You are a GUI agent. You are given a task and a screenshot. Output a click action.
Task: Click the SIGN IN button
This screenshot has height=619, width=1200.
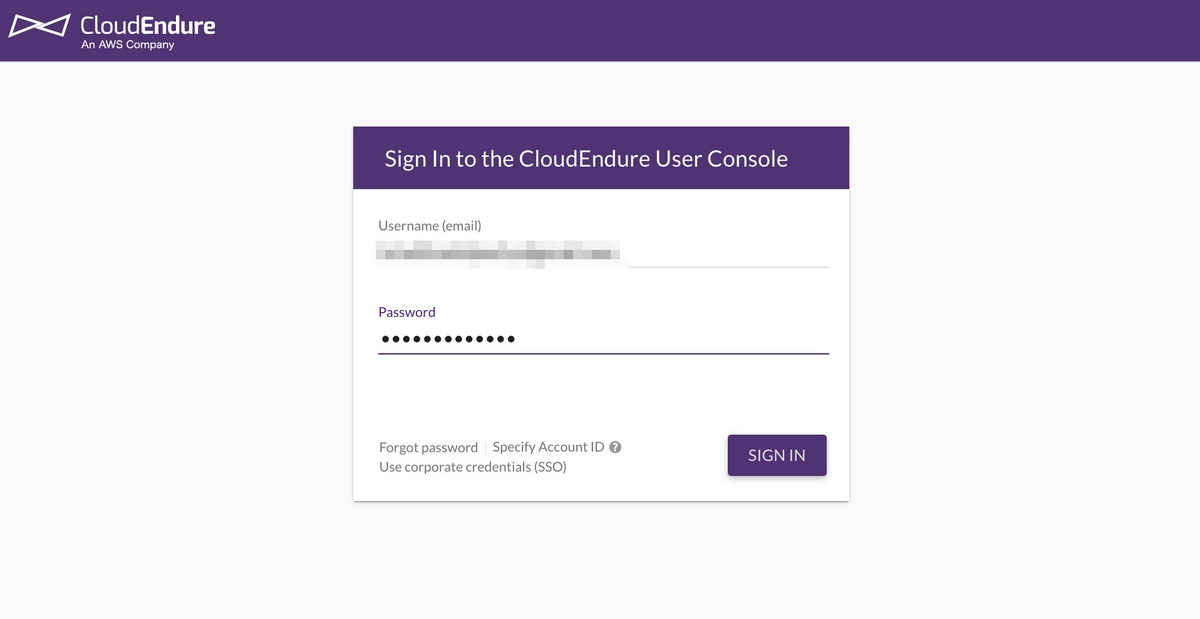777,455
